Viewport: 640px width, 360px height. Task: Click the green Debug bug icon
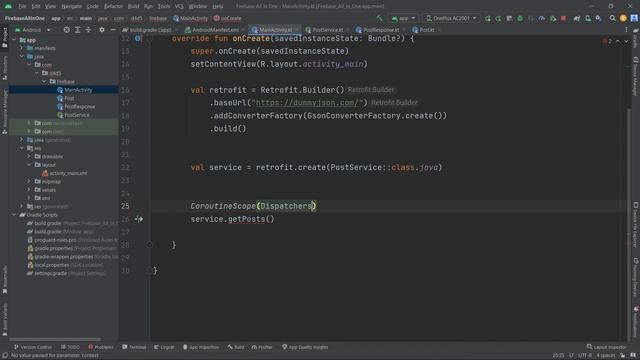click(x=520, y=18)
